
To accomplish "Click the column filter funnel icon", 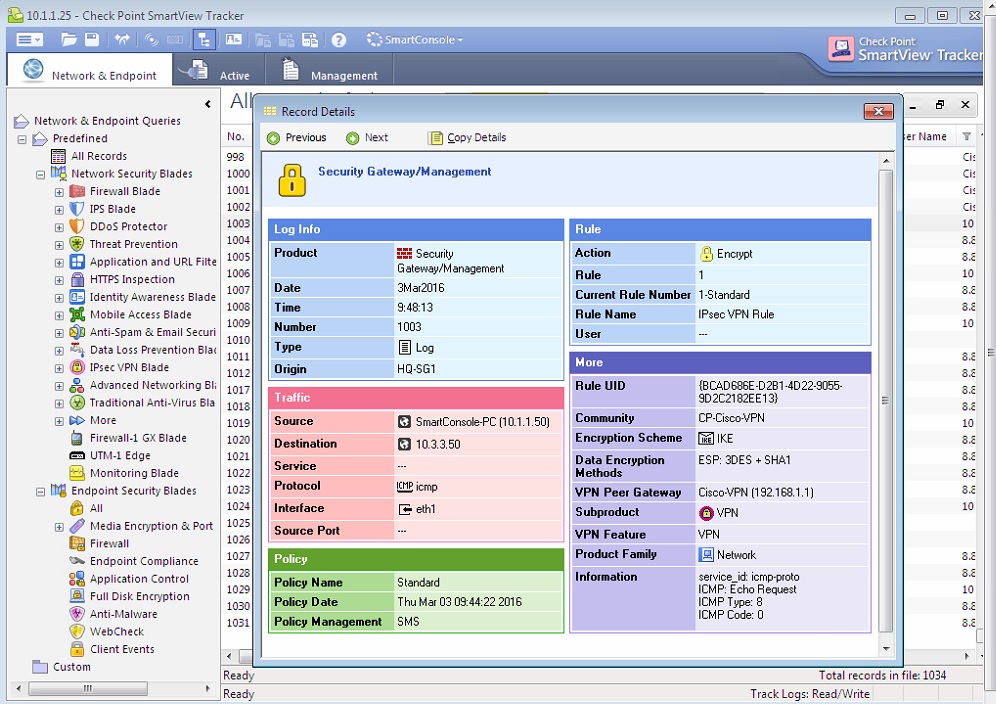I will (966, 137).
